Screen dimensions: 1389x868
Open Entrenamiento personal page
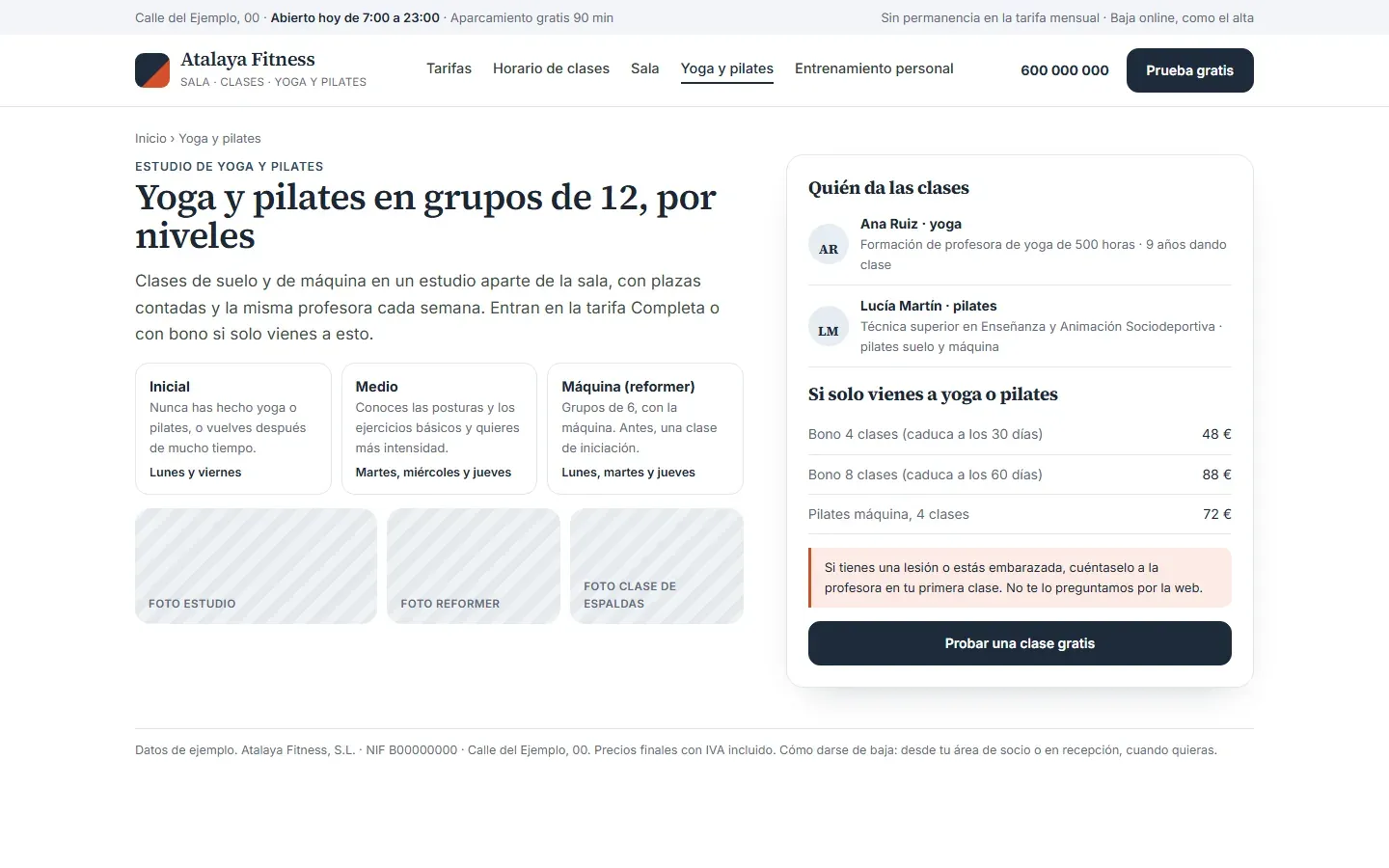point(874,68)
